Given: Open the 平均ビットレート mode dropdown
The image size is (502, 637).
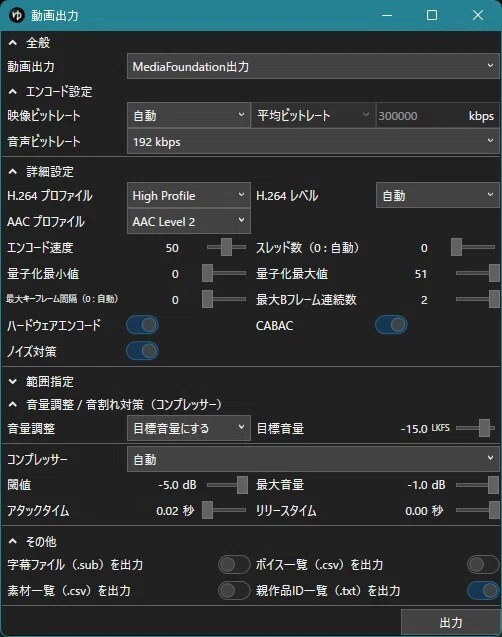Looking at the screenshot, I should point(313,115).
